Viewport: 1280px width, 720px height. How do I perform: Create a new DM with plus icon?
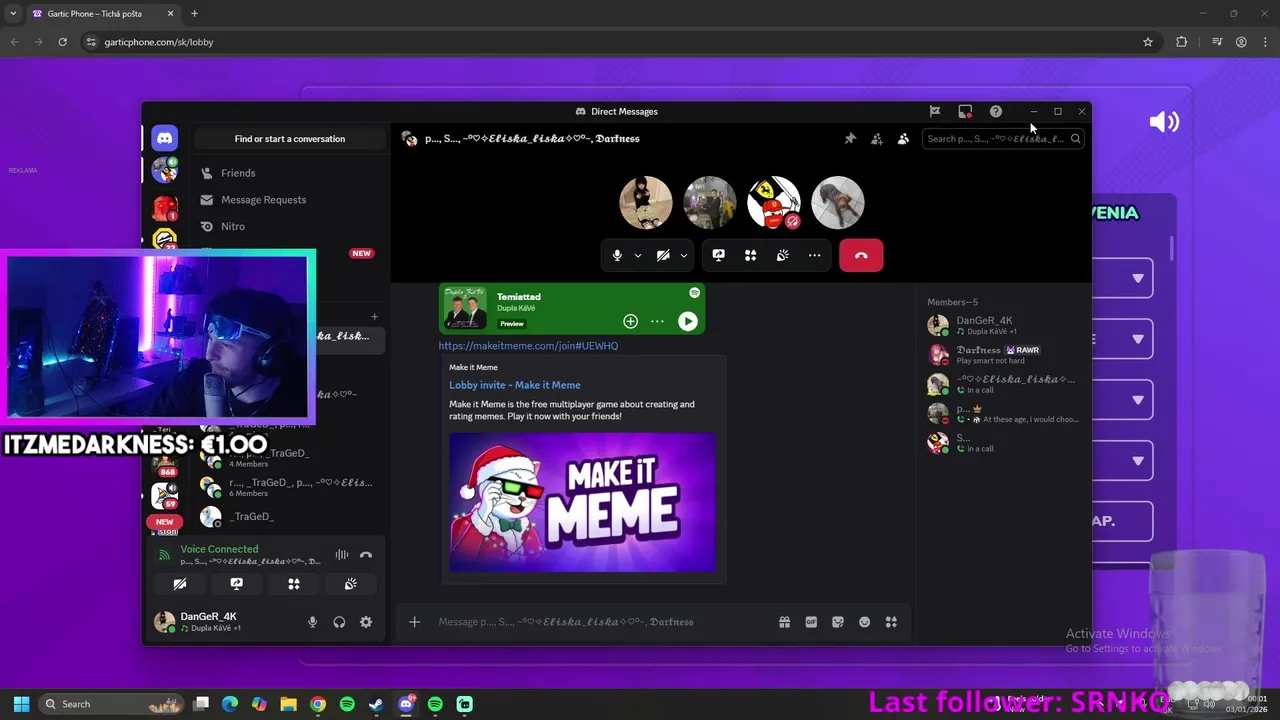click(x=374, y=317)
